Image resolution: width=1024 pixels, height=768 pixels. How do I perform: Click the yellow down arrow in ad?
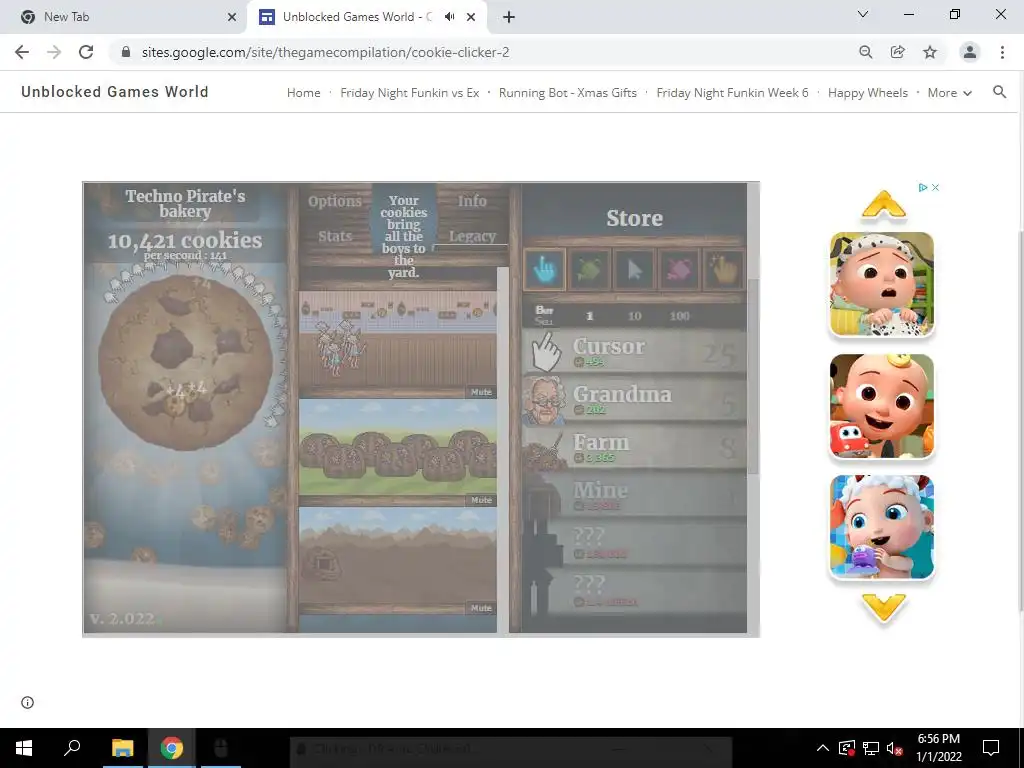883,607
